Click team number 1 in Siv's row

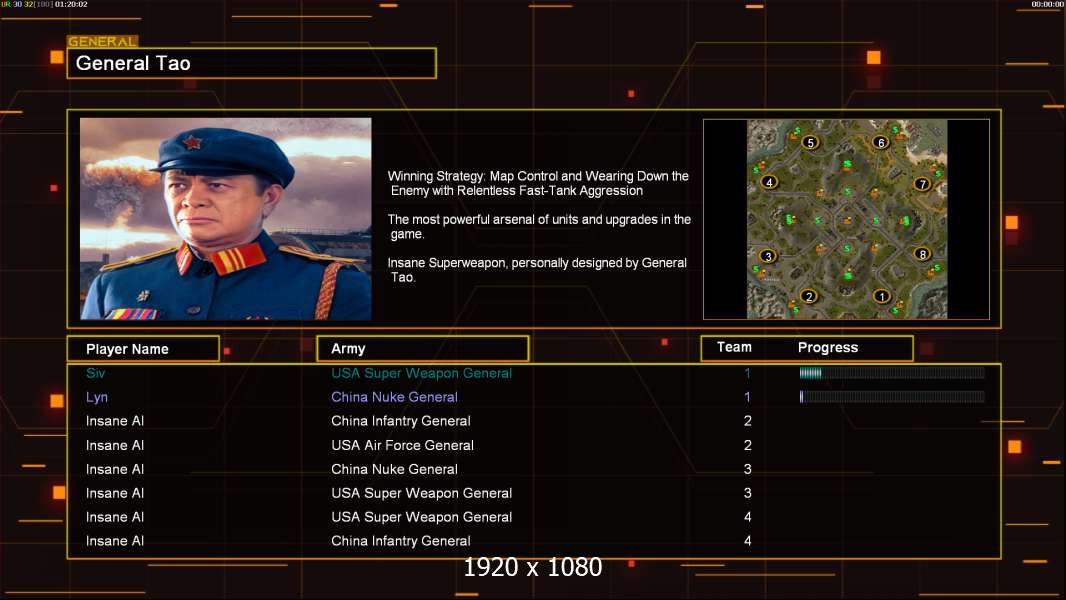point(747,373)
